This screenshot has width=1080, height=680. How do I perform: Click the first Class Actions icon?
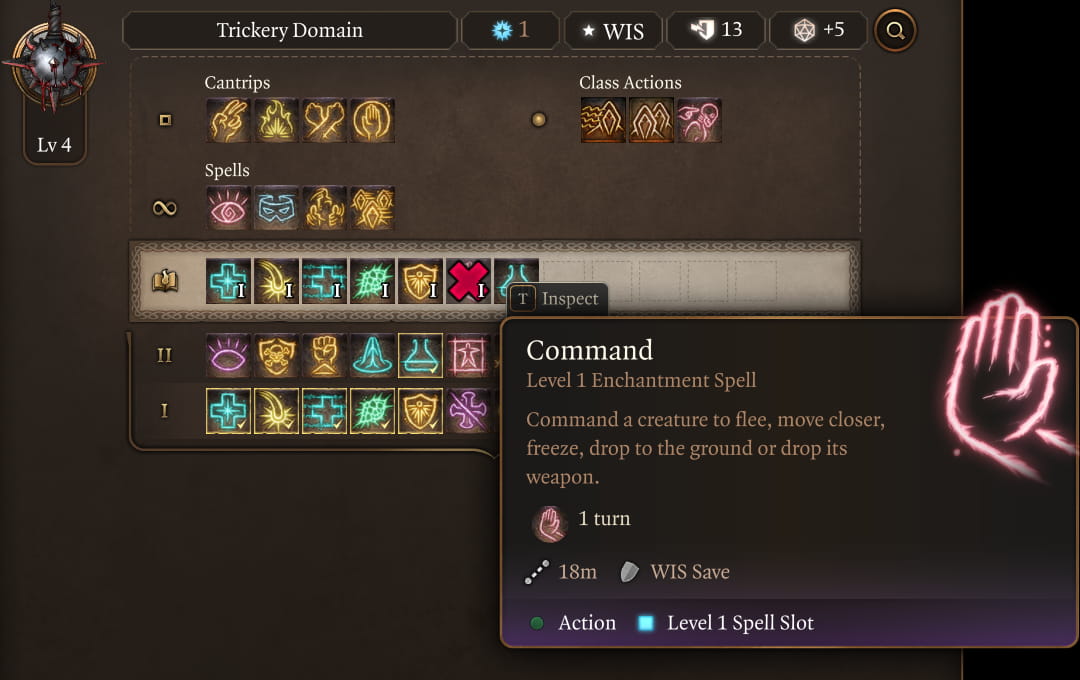coord(603,120)
